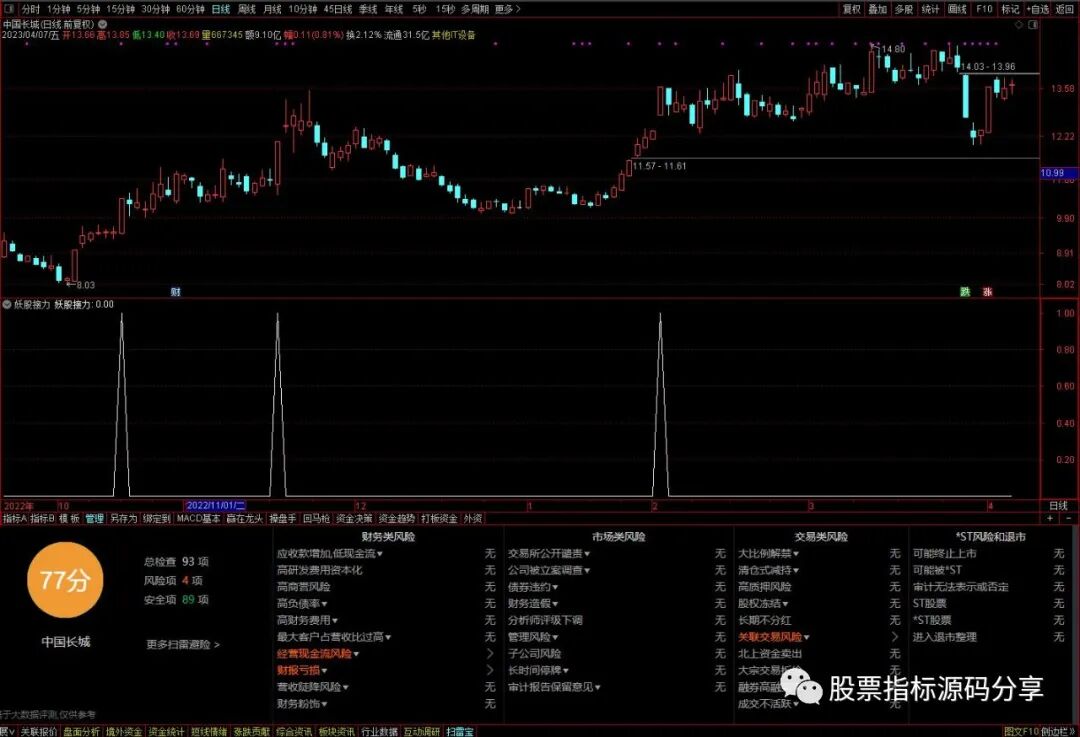Click 图文F10 at bottom right
The width and height of the screenshot is (1080, 737).
pyautogui.click(x=1021, y=731)
